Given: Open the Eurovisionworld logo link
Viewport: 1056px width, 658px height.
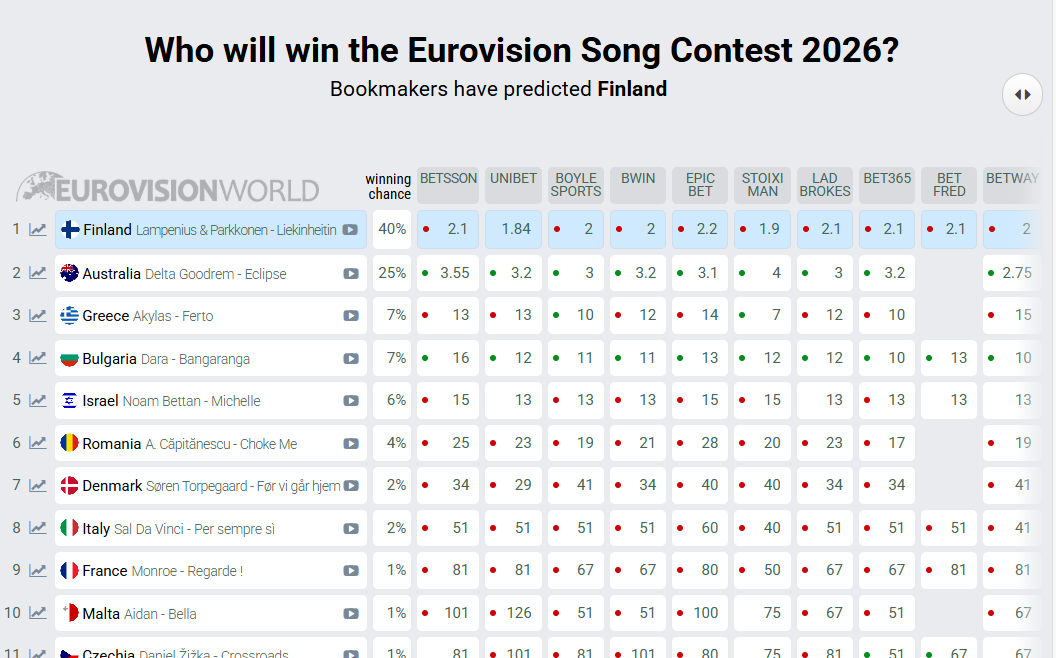Looking at the screenshot, I should [x=168, y=188].
